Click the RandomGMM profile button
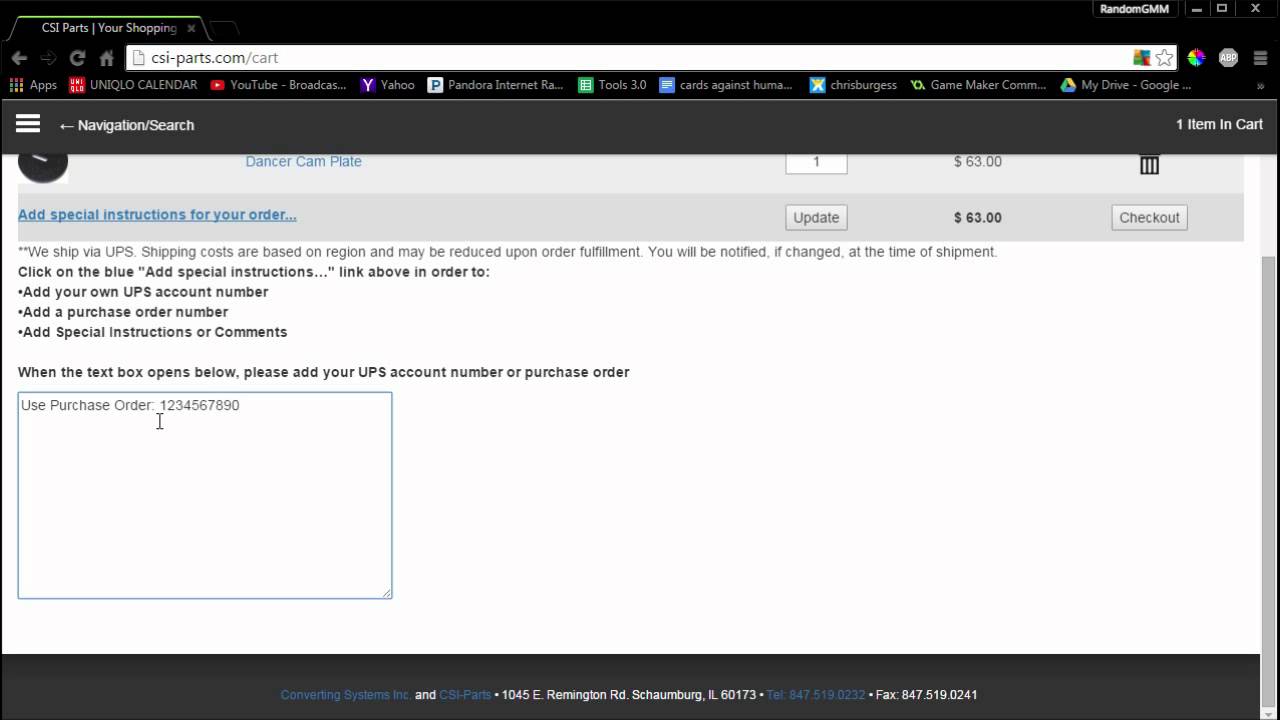The width and height of the screenshot is (1280, 720). [1134, 9]
